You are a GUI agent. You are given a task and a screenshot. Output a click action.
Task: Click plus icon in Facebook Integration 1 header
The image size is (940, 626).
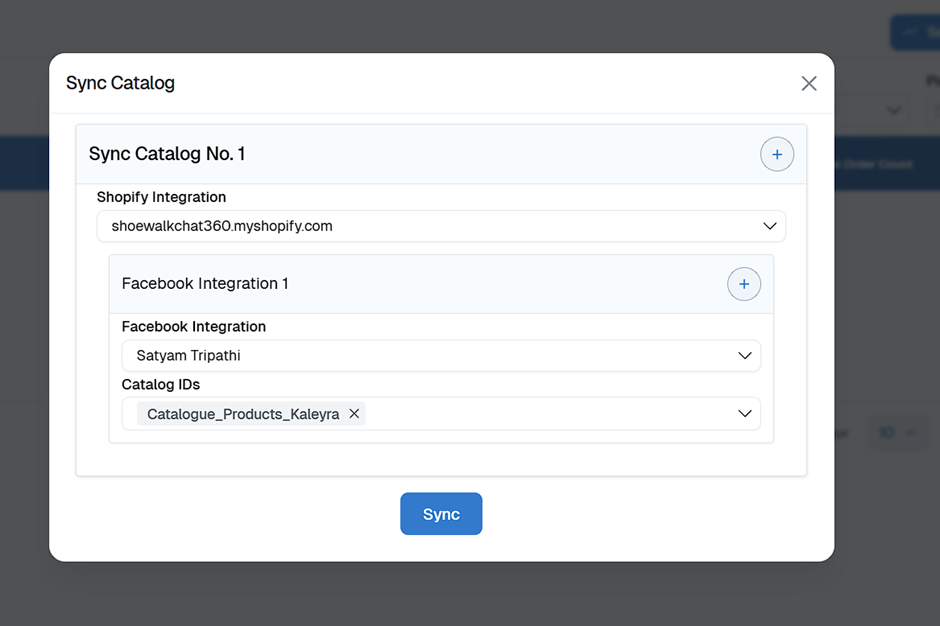pyautogui.click(x=743, y=284)
